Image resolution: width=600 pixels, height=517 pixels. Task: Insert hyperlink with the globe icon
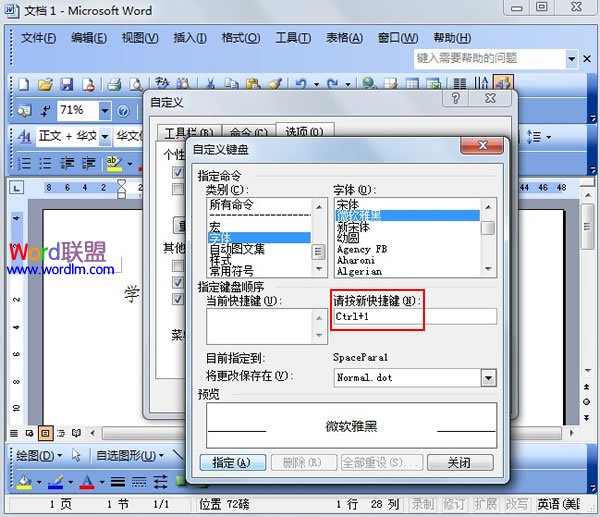368,83
